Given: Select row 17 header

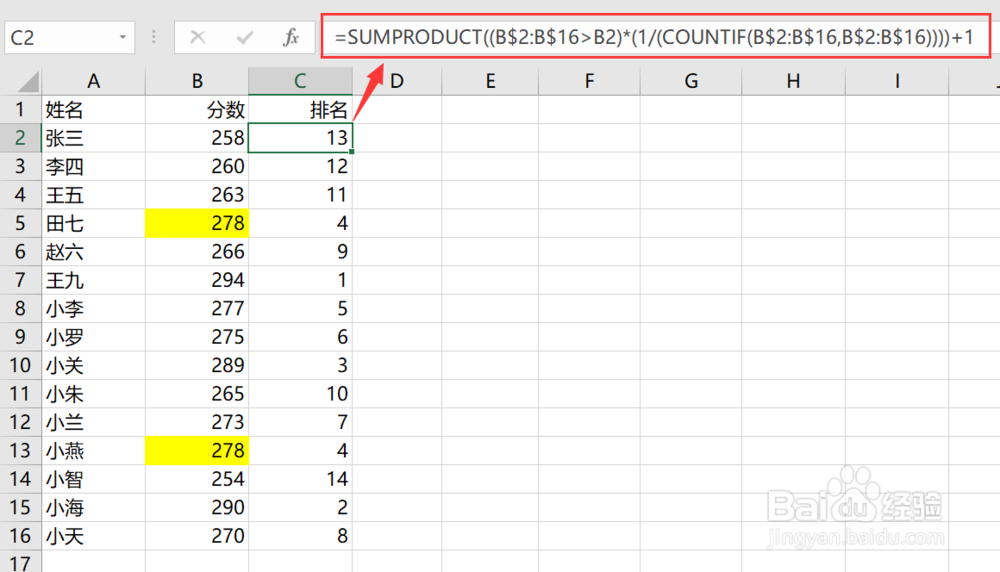Looking at the screenshot, I should [x=20, y=562].
